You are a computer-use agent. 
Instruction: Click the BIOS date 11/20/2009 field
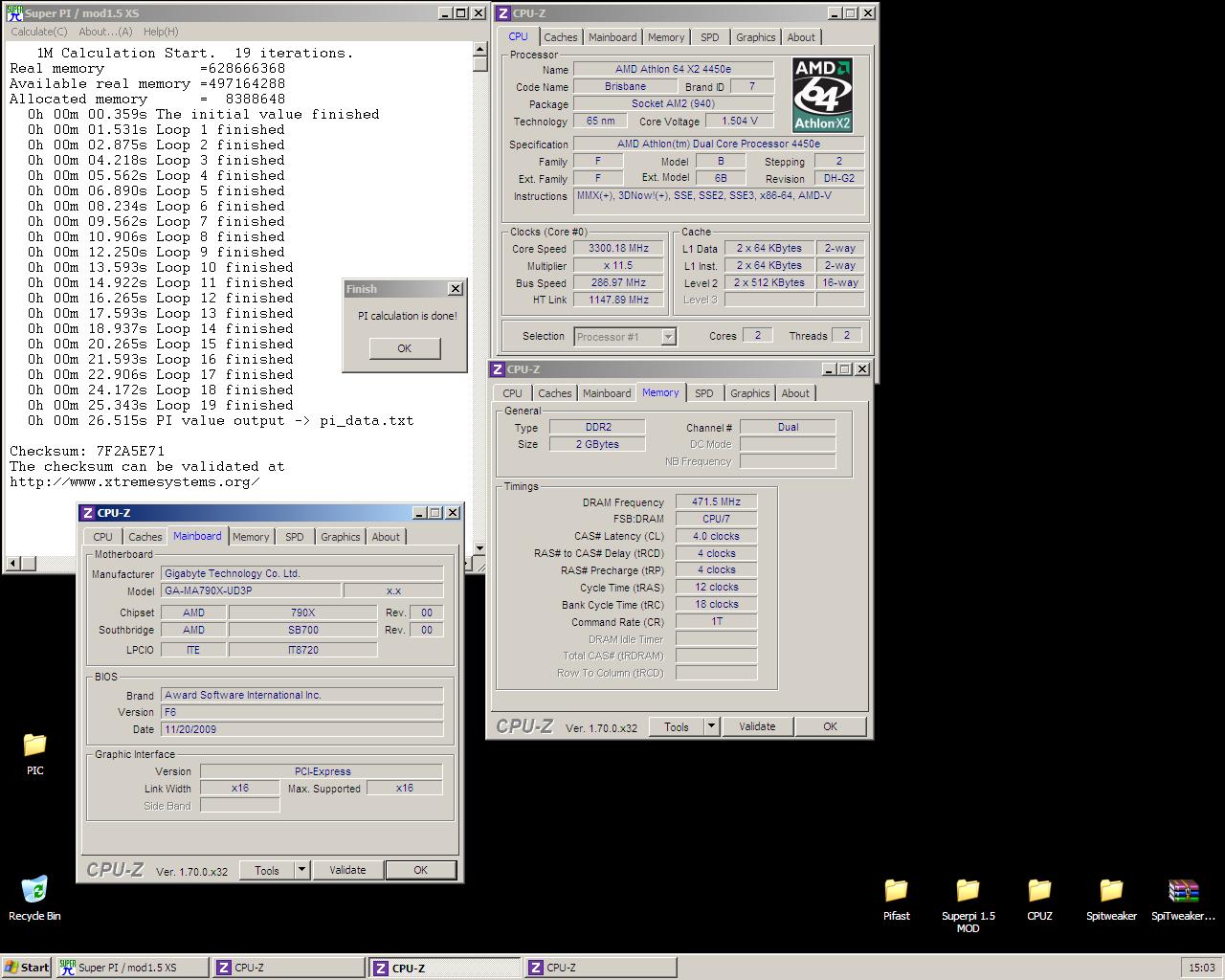tap(301, 728)
